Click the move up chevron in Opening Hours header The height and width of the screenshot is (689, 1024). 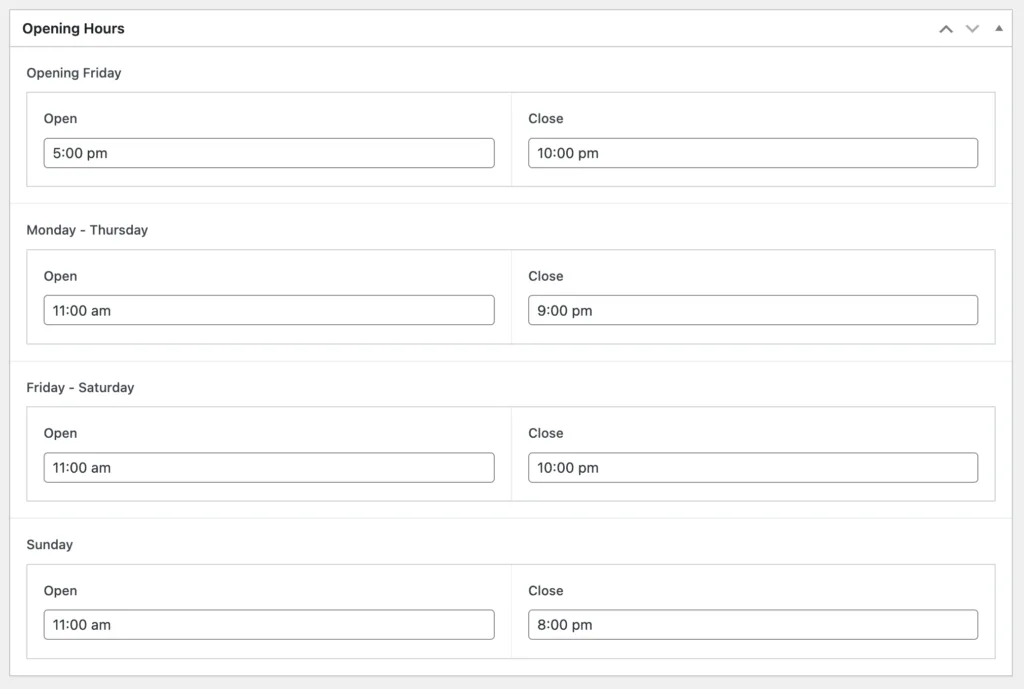pos(946,29)
